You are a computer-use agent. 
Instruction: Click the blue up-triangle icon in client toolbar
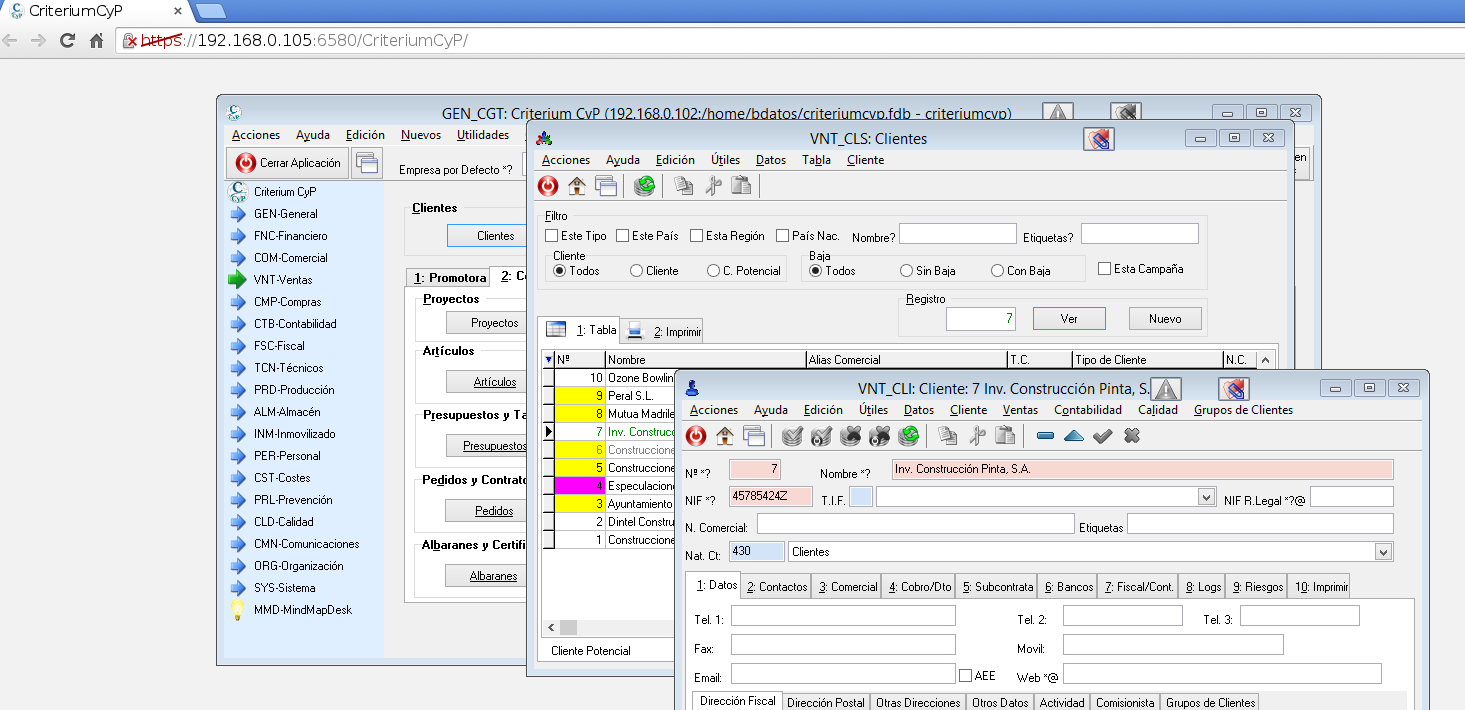tap(1074, 436)
